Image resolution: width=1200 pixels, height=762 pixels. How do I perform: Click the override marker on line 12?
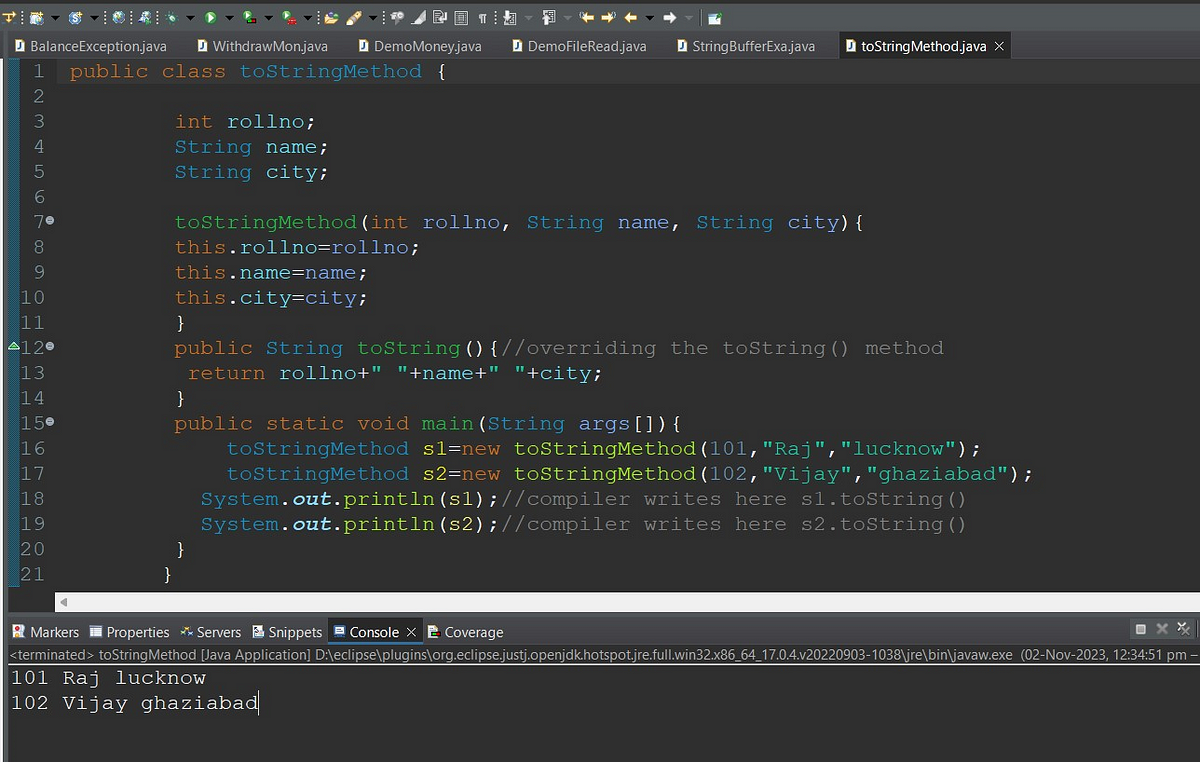(13, 347)
